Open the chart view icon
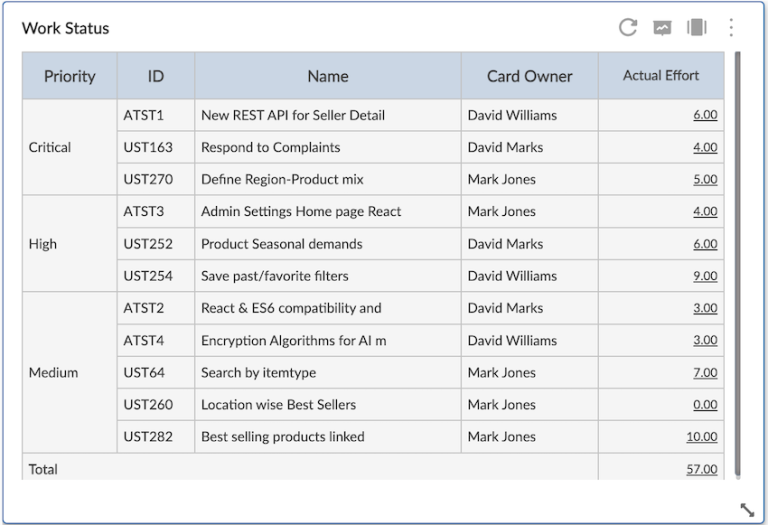The width and height of the screenshot is (768, 525). point(662,28)
